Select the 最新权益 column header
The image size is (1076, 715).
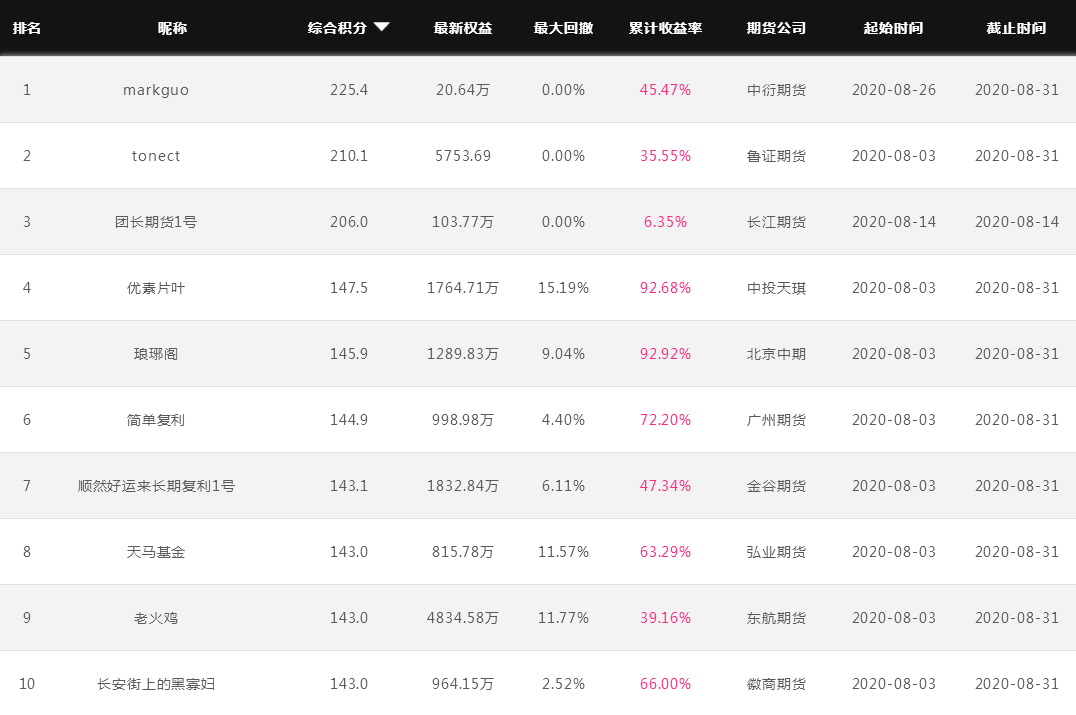coord(463,28)
